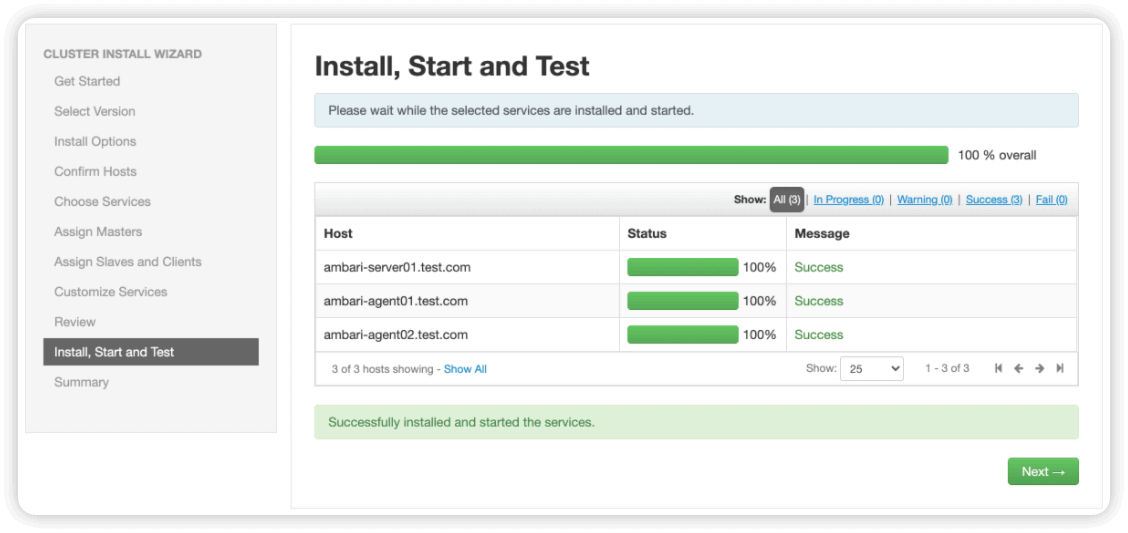Open Confirm Hosts wizard step
Screen dimensions: 1128x533
coord(95,171)
